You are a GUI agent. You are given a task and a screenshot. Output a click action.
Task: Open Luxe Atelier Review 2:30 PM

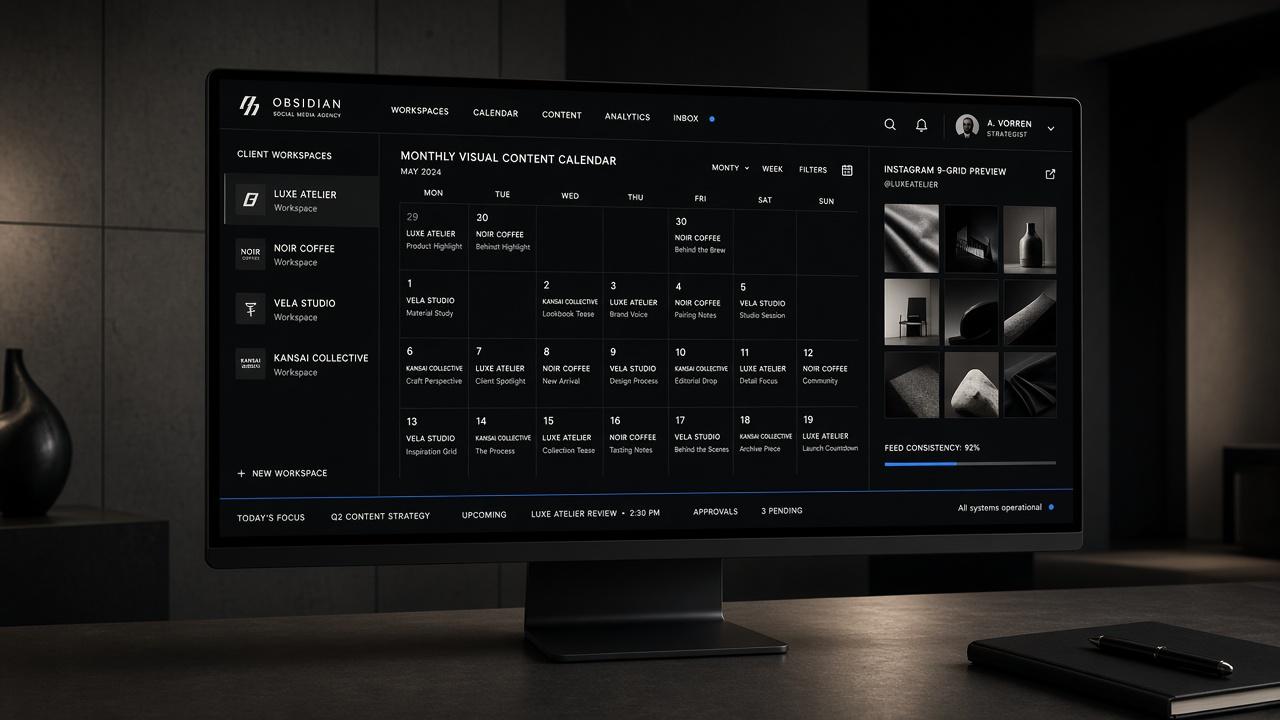pos(595,513)
